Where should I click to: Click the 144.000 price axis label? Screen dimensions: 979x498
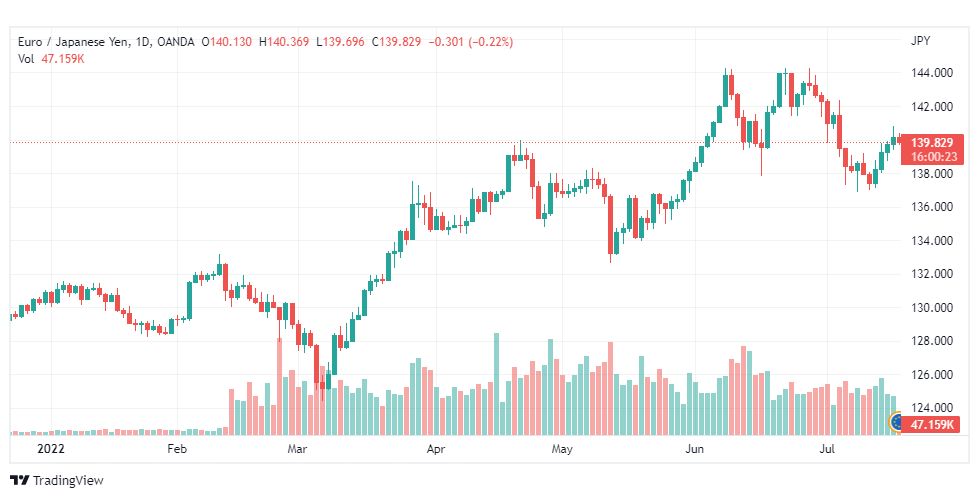(932, 73)
